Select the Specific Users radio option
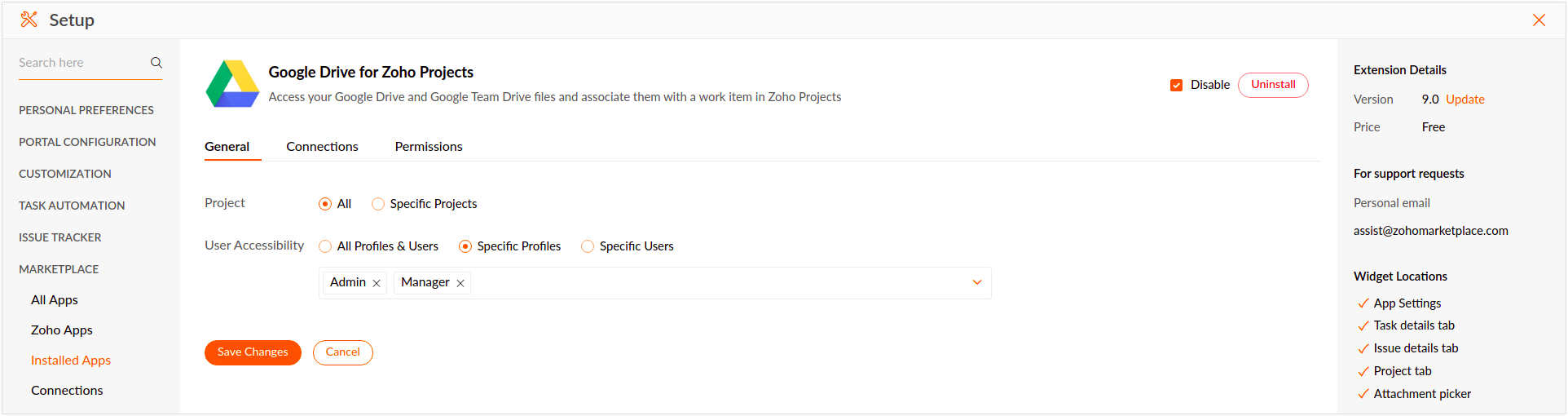This screenshot has height=416, width=1568. [x=588, y=246]
